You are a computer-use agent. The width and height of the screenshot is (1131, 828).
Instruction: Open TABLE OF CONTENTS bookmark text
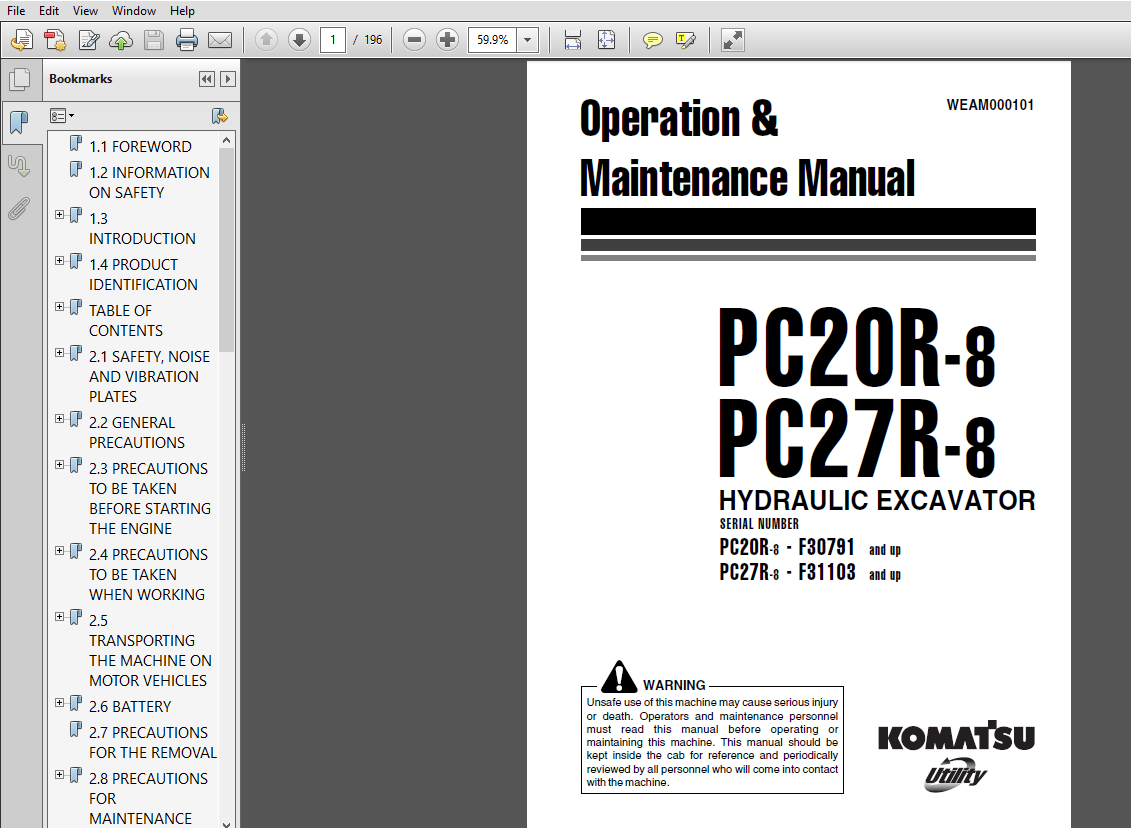pyautogui.click(x=126, y=321)
